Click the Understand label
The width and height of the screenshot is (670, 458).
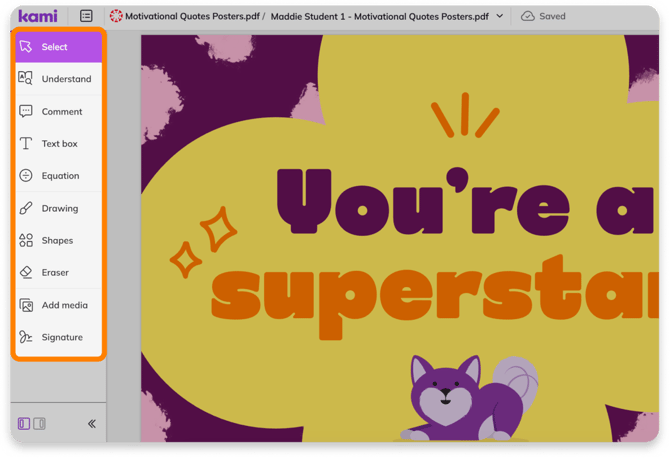tap(66, 79)
